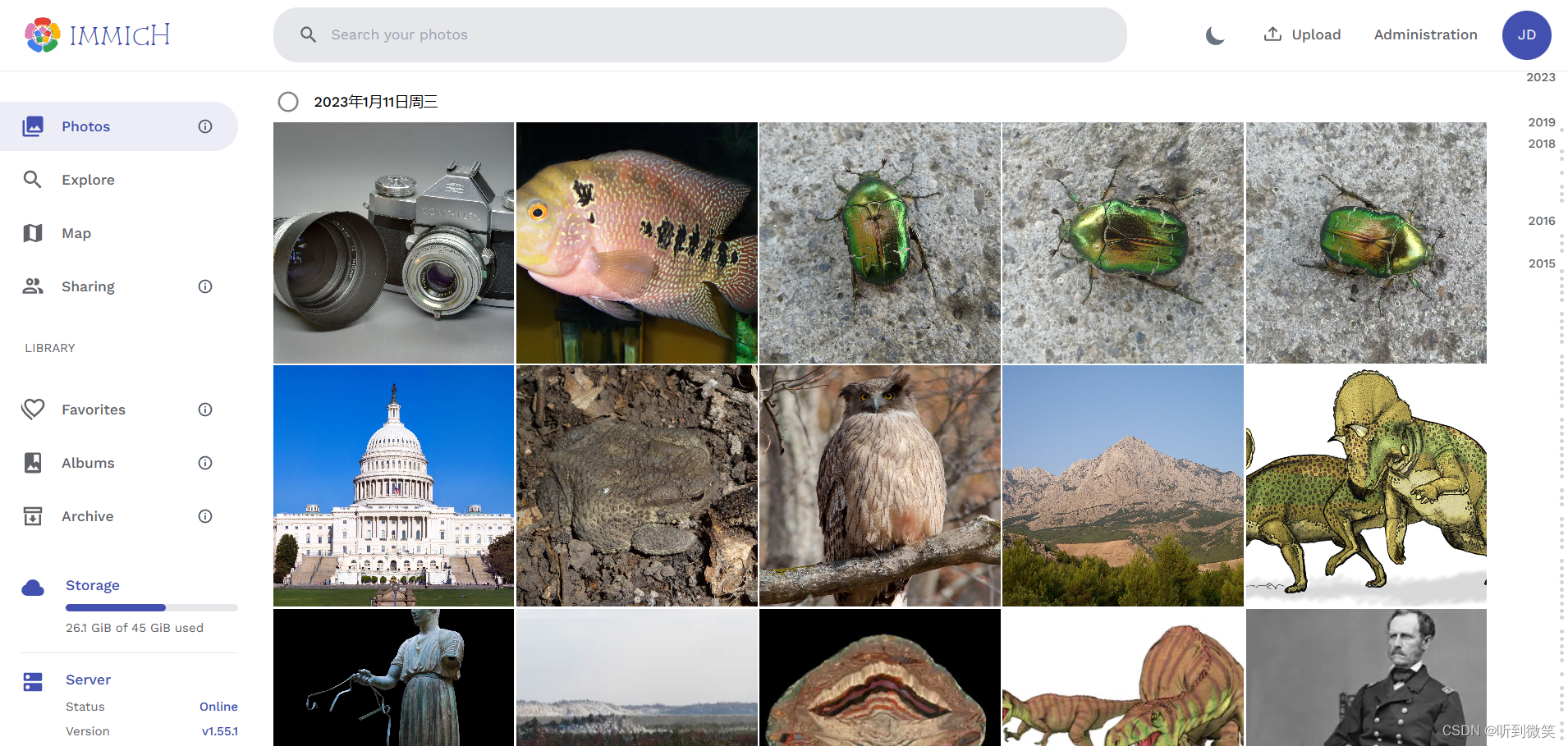This screenshot has width=1568, height=746.
Task: Click the Storage heading
Action: pyautogui.click(x=93, y=585)
